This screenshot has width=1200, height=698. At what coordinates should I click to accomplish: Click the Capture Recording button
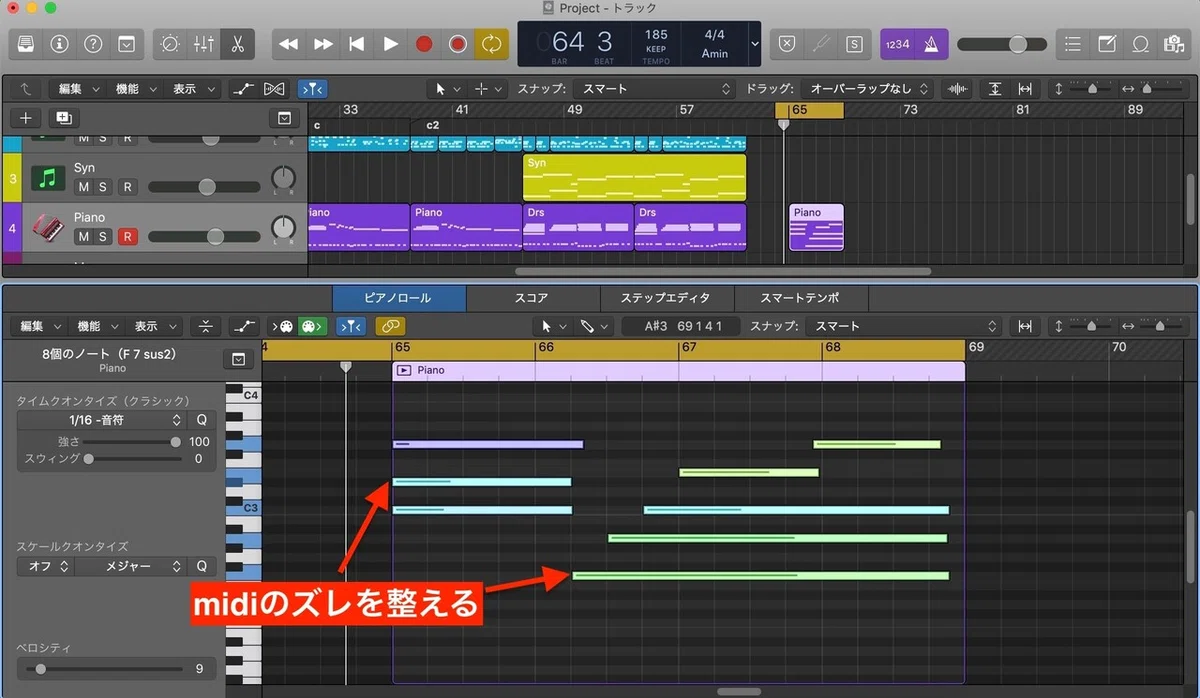(x=458, y=44)
